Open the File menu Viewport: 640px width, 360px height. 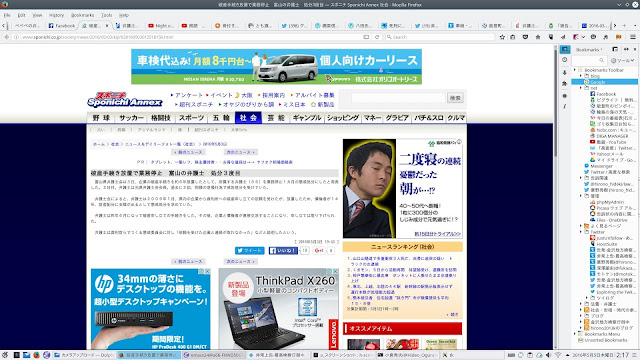(x=7, y=15)
